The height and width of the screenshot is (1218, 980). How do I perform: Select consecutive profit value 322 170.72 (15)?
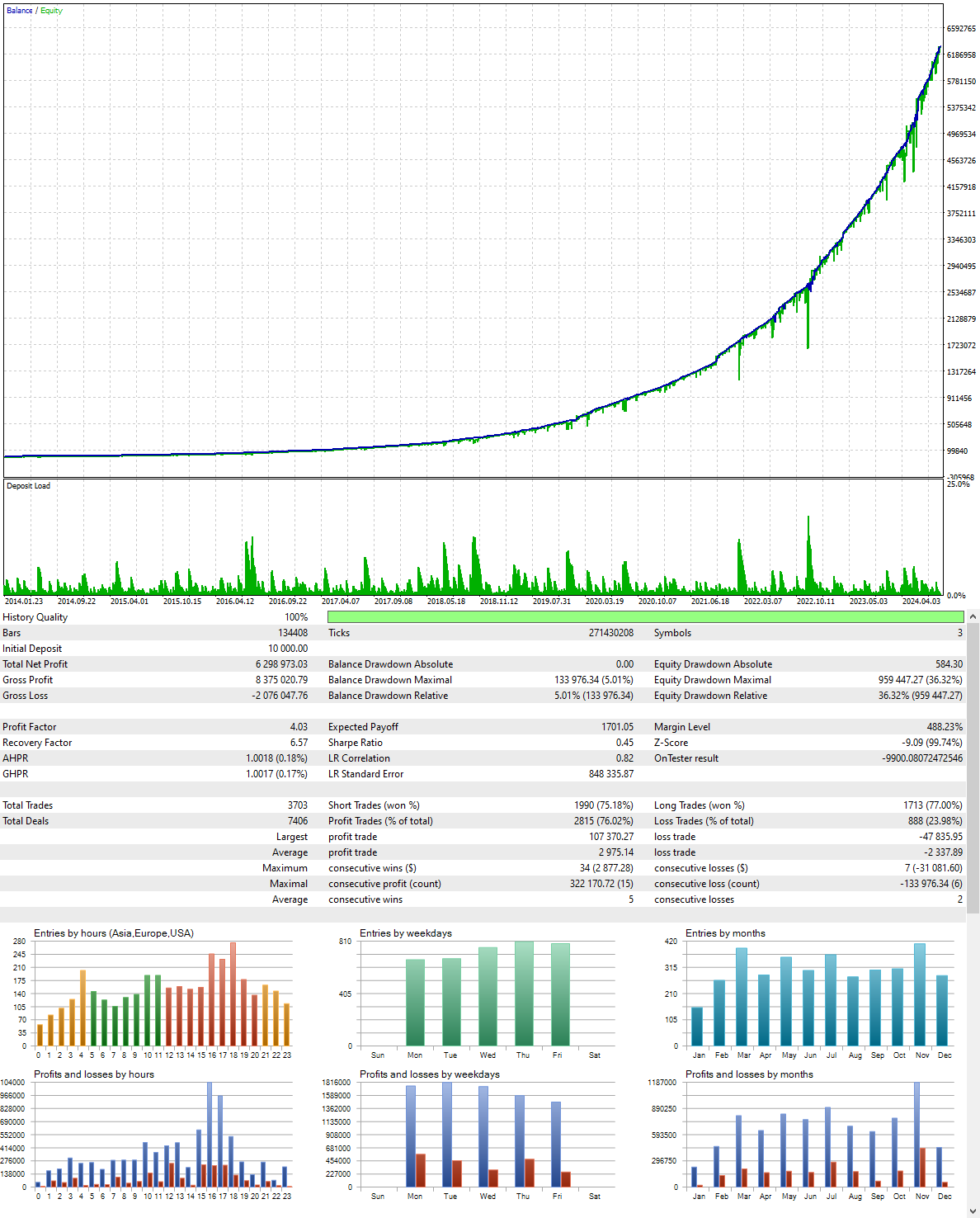(x=601, y=884)
